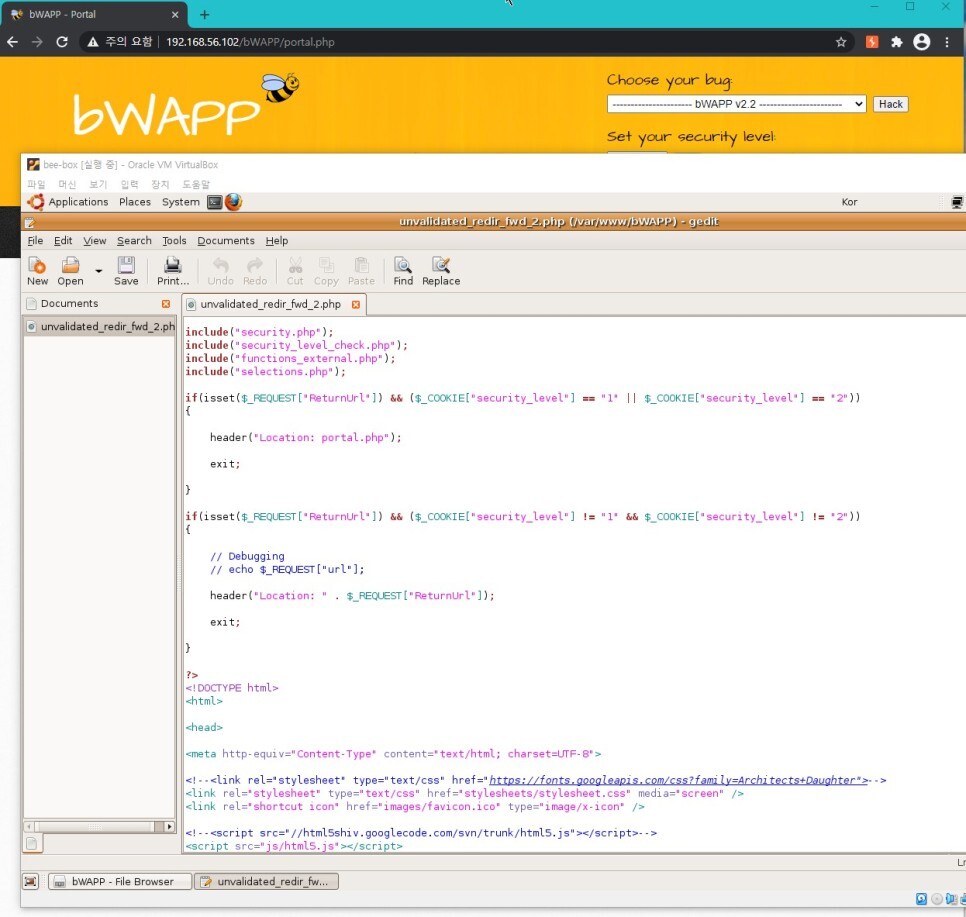Image resolution: width=966 pixels, height=917 pixels.
Task: Reload the bWAPP portal page
Action: coord(62,42)
